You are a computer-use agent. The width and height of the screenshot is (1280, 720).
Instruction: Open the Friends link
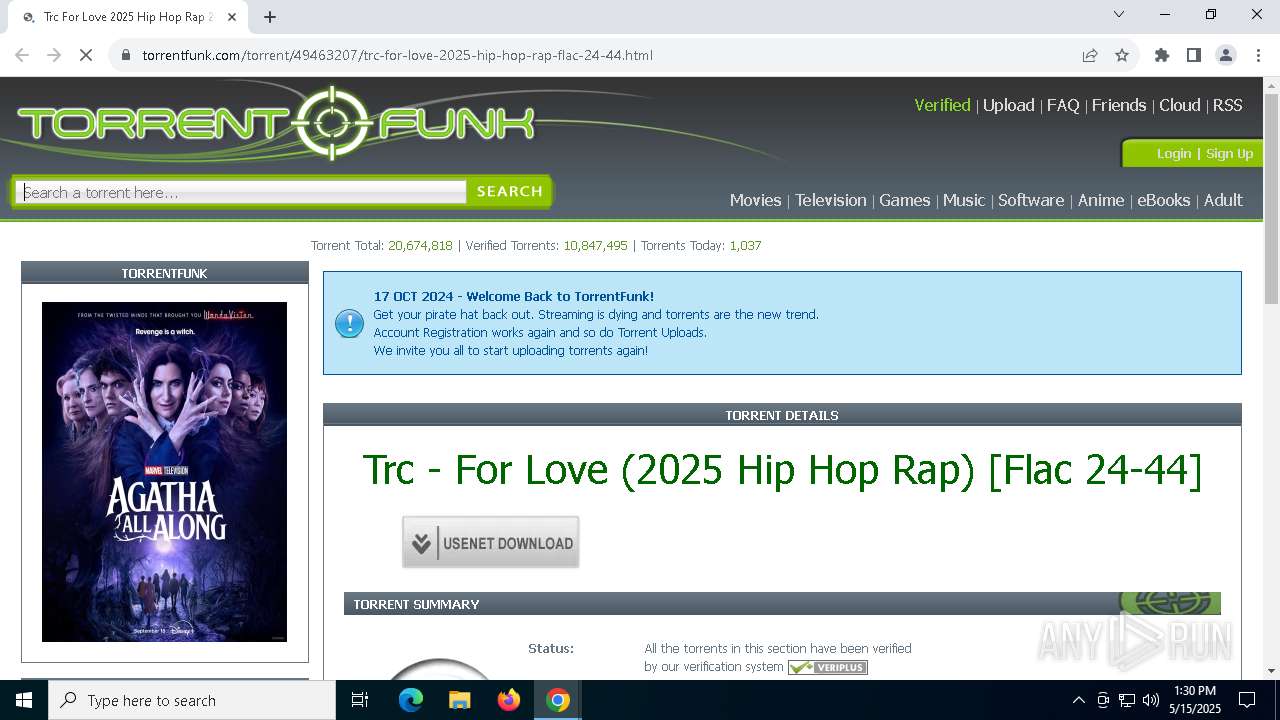coord(1119,105)
